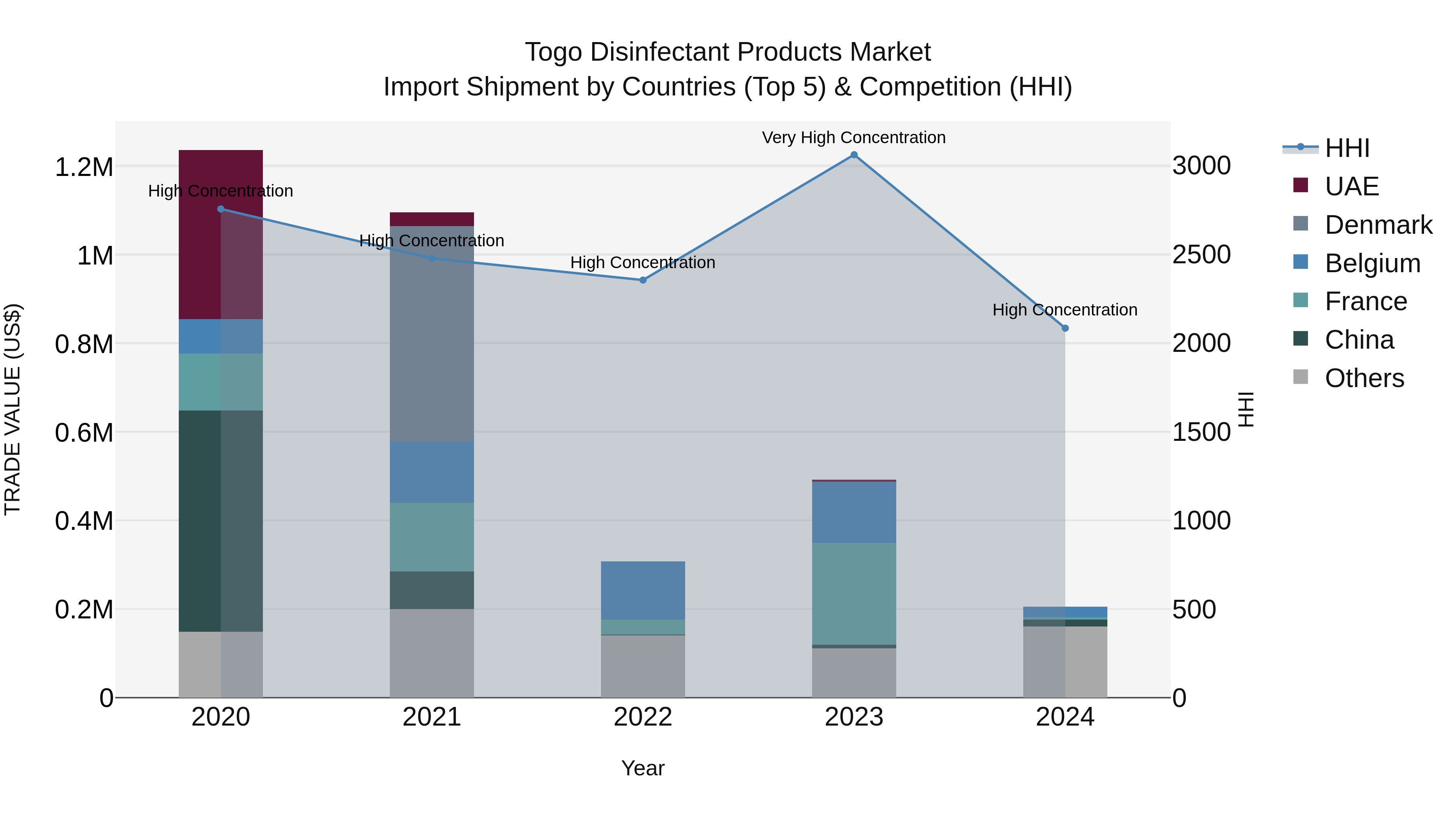Select the 2024 HHI data point
The width and height of the screenshot is (1456, 819).
[1065, 328]
